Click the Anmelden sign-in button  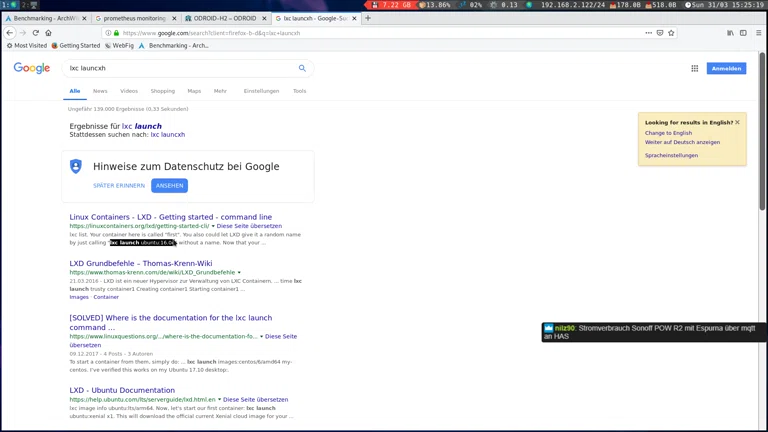coord(726,68)
